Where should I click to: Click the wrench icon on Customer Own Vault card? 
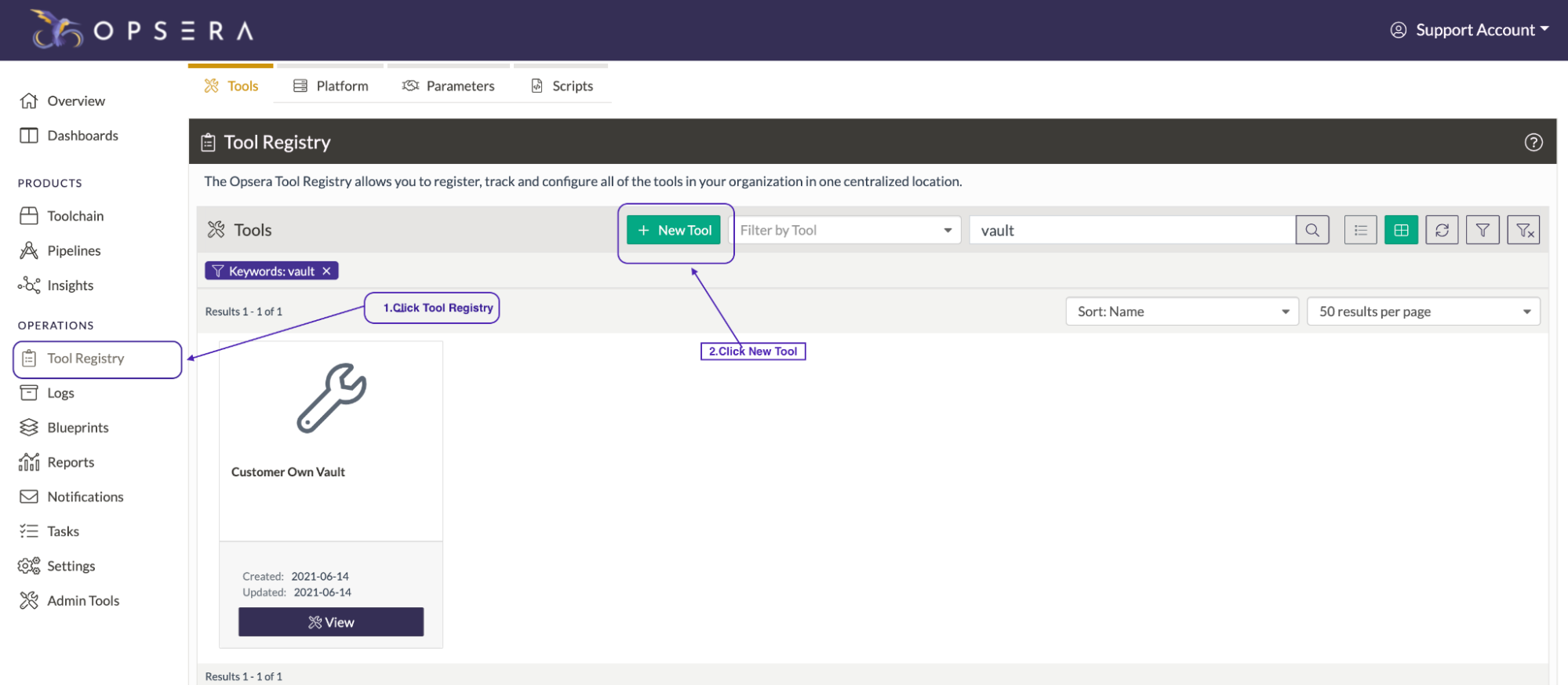[x=331, y=398]
